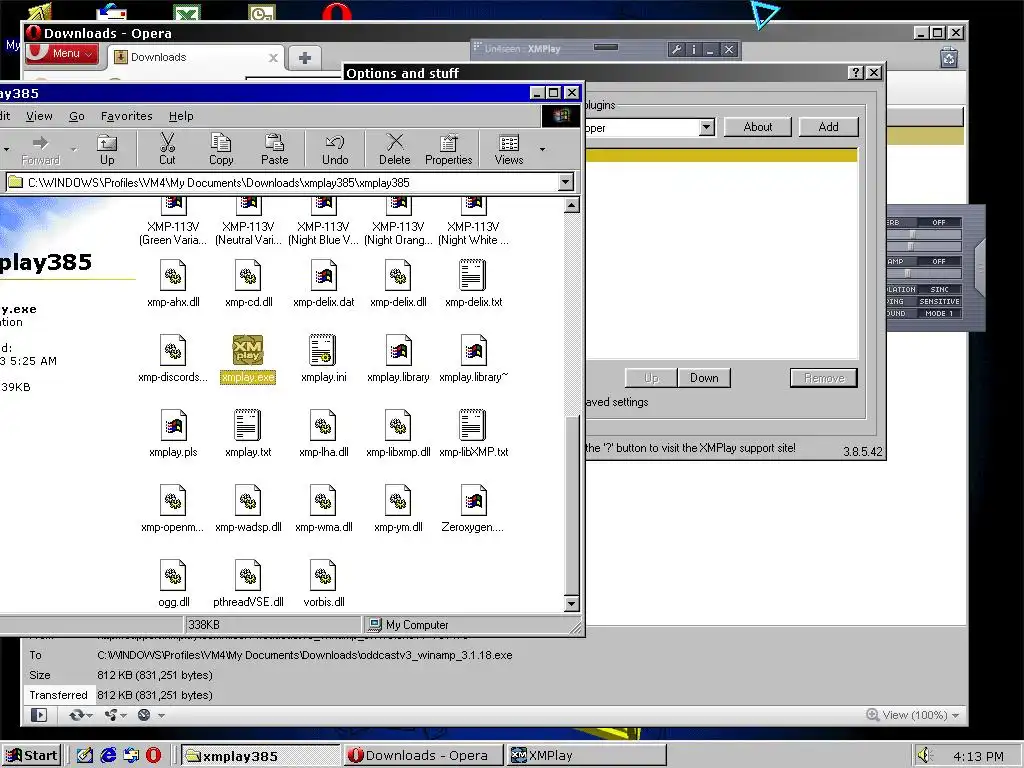Viewport: 1024px width, 768px height.
Task: Open the View menu in Explorer
Action: [39, 116]
